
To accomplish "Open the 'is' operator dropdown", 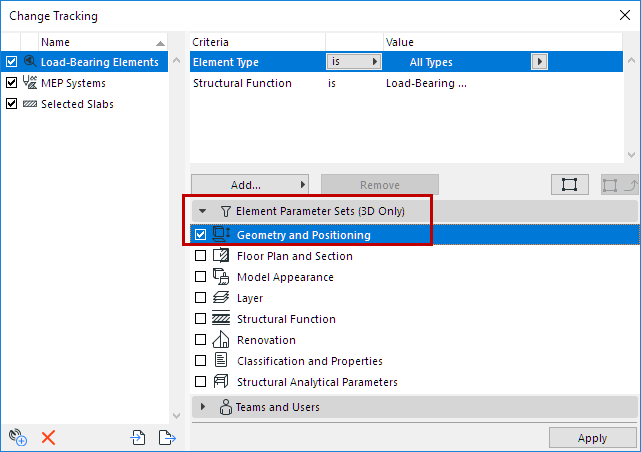I will point(355,62).
